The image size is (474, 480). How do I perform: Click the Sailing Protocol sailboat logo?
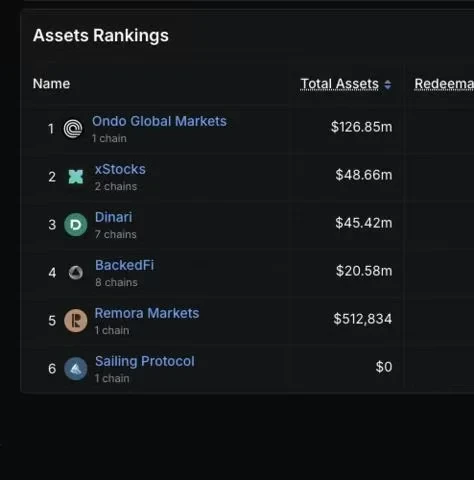[76, 369]
